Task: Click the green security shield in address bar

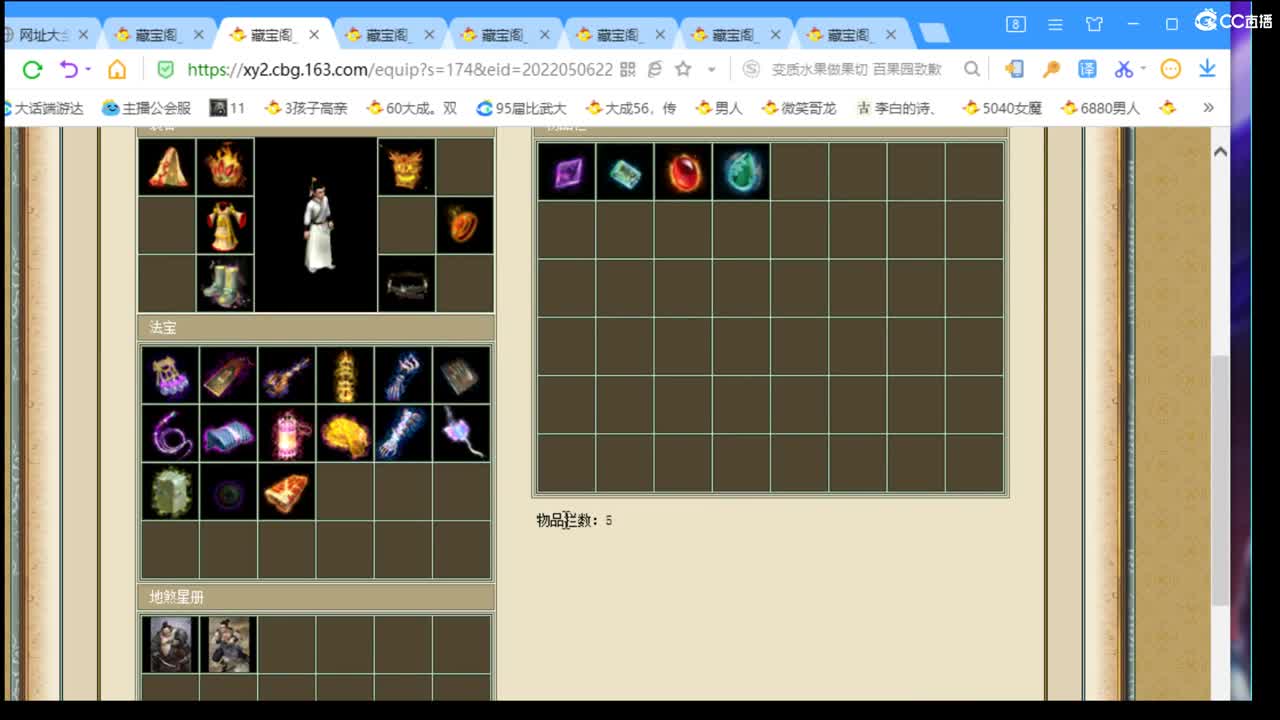Action: pyautogui.click(x=166, y=69)
